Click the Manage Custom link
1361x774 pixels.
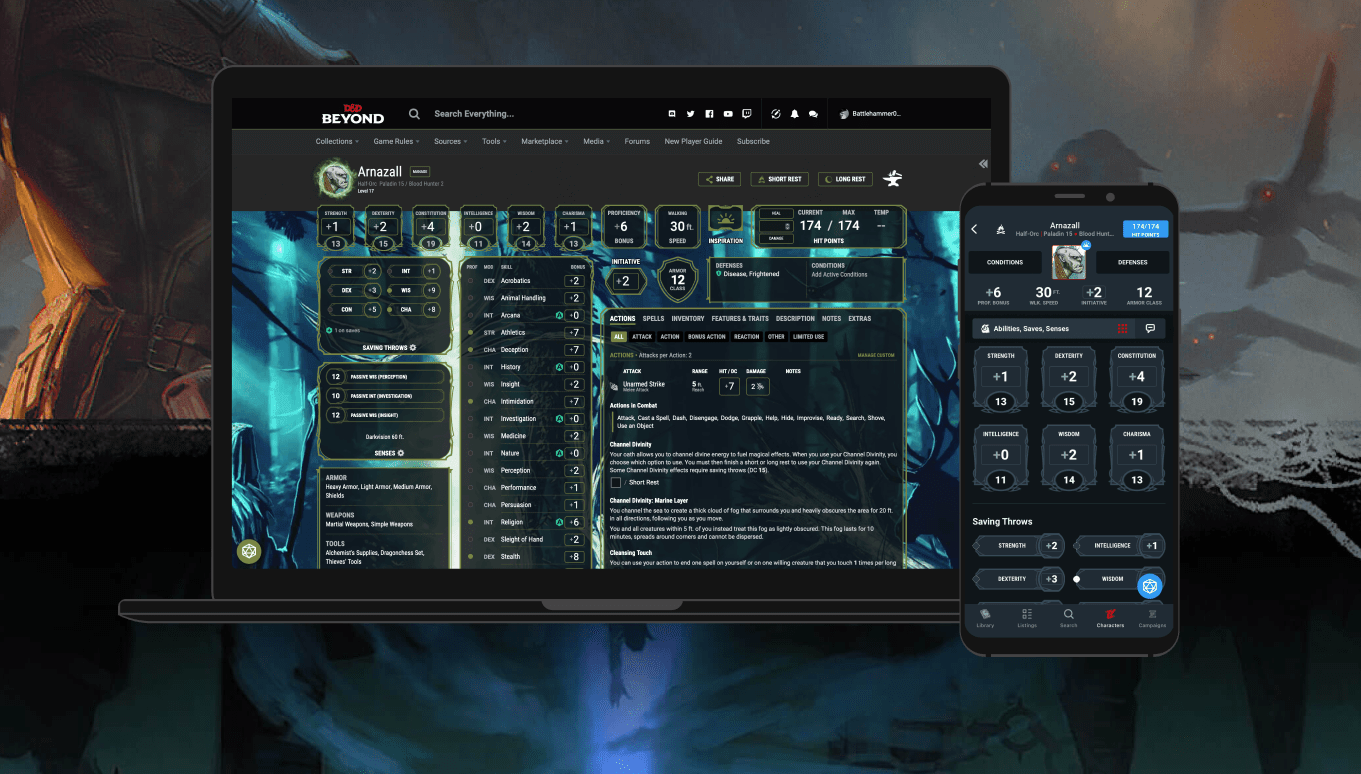pyautogui.click(x=876, y=355)
